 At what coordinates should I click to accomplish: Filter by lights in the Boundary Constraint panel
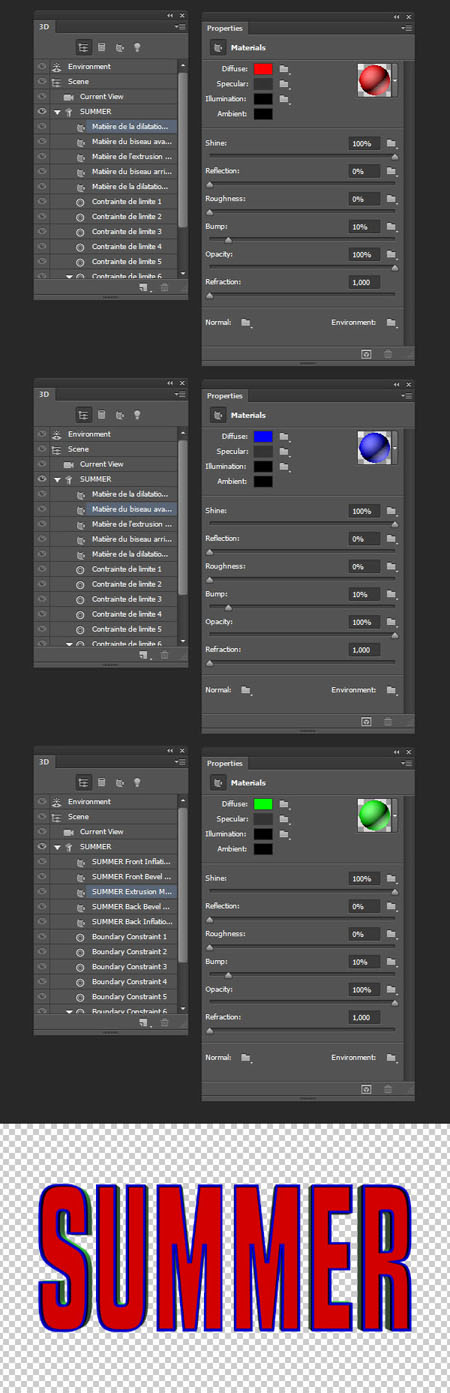(x=137, y=782)
